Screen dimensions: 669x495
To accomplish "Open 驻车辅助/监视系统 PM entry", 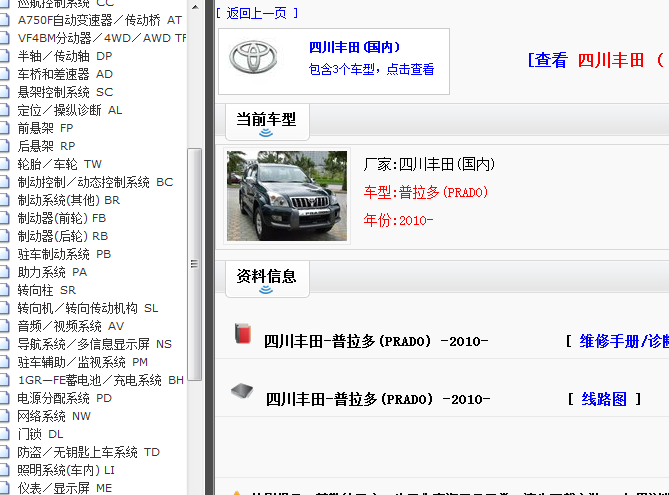I will point(82,362).
